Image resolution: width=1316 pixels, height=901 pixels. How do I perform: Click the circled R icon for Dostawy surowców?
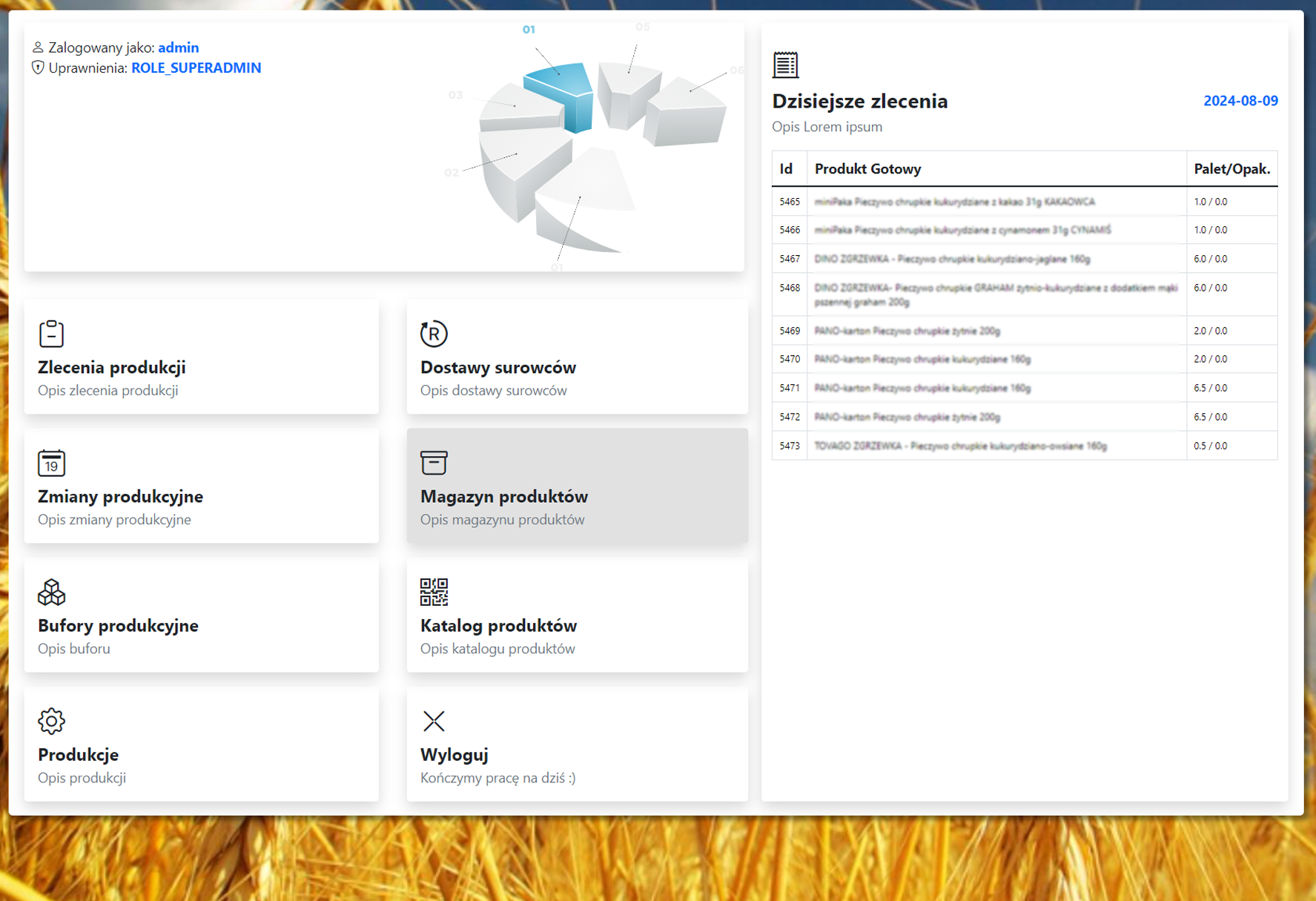[434, 334]
